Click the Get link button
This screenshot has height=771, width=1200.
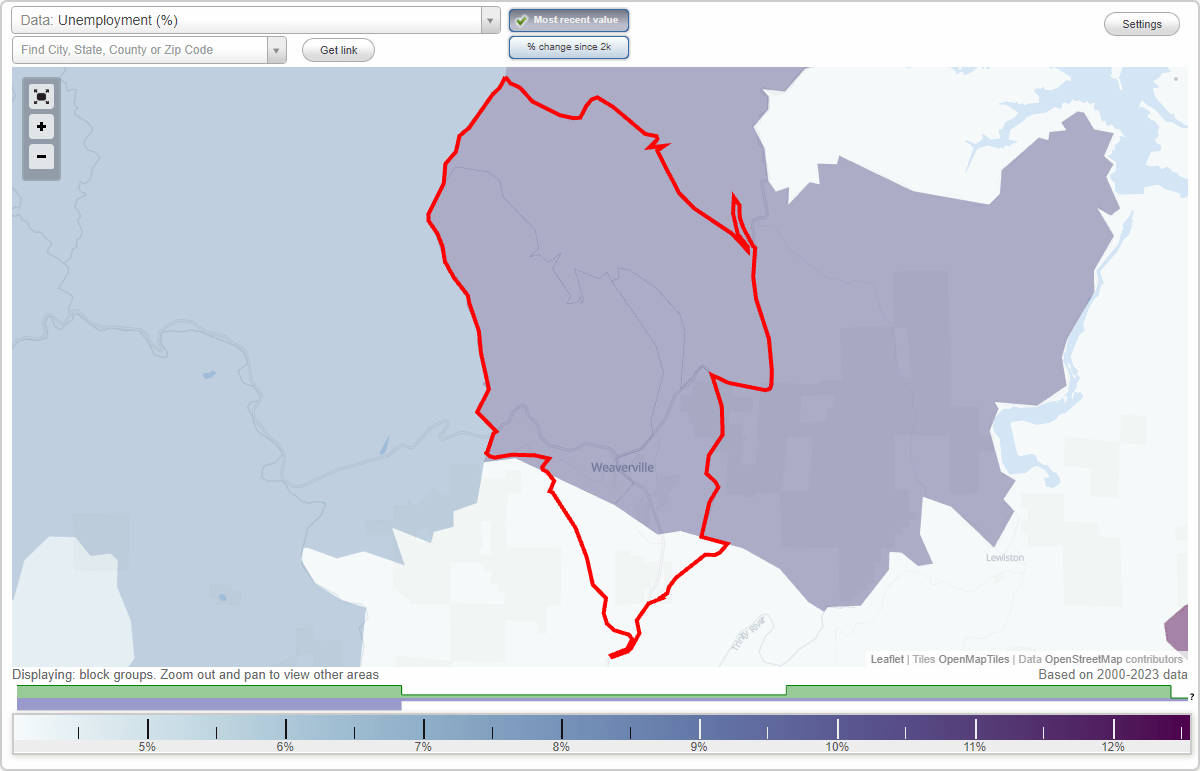point(338,50)
